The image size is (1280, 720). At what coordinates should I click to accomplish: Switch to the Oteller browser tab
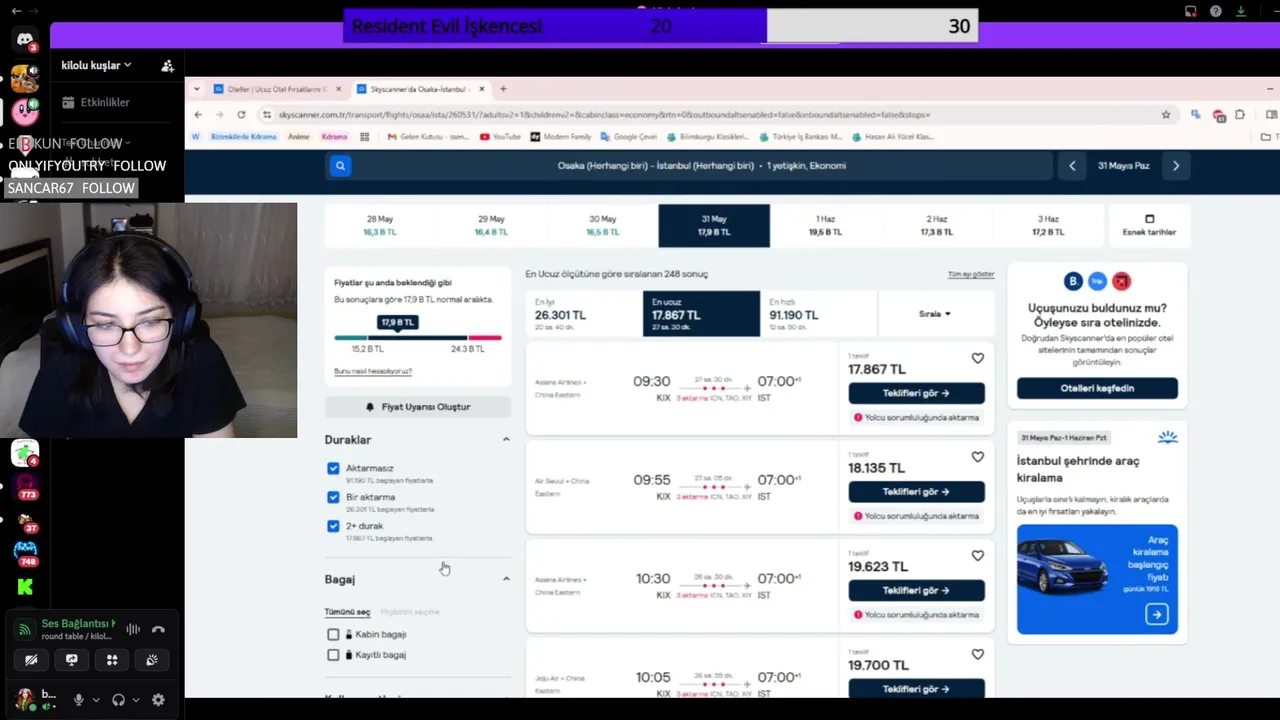278,89
